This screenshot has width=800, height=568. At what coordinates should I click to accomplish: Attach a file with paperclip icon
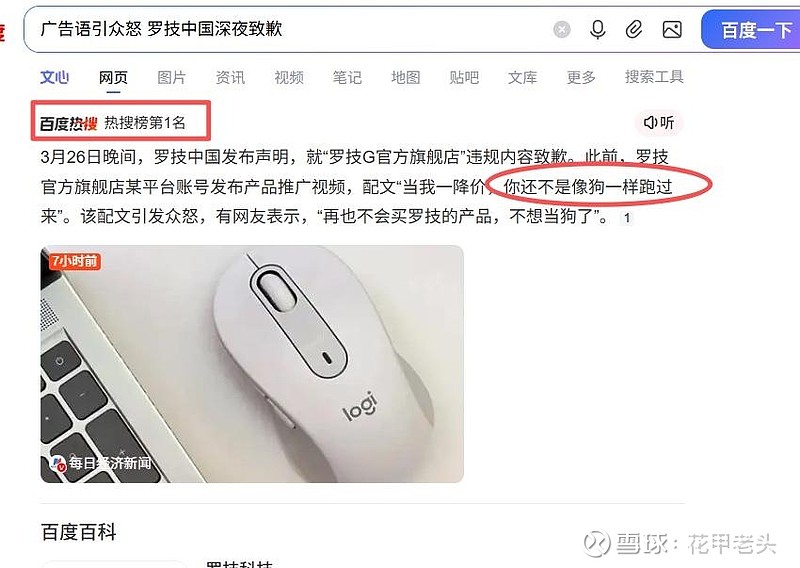coord(634,30)
